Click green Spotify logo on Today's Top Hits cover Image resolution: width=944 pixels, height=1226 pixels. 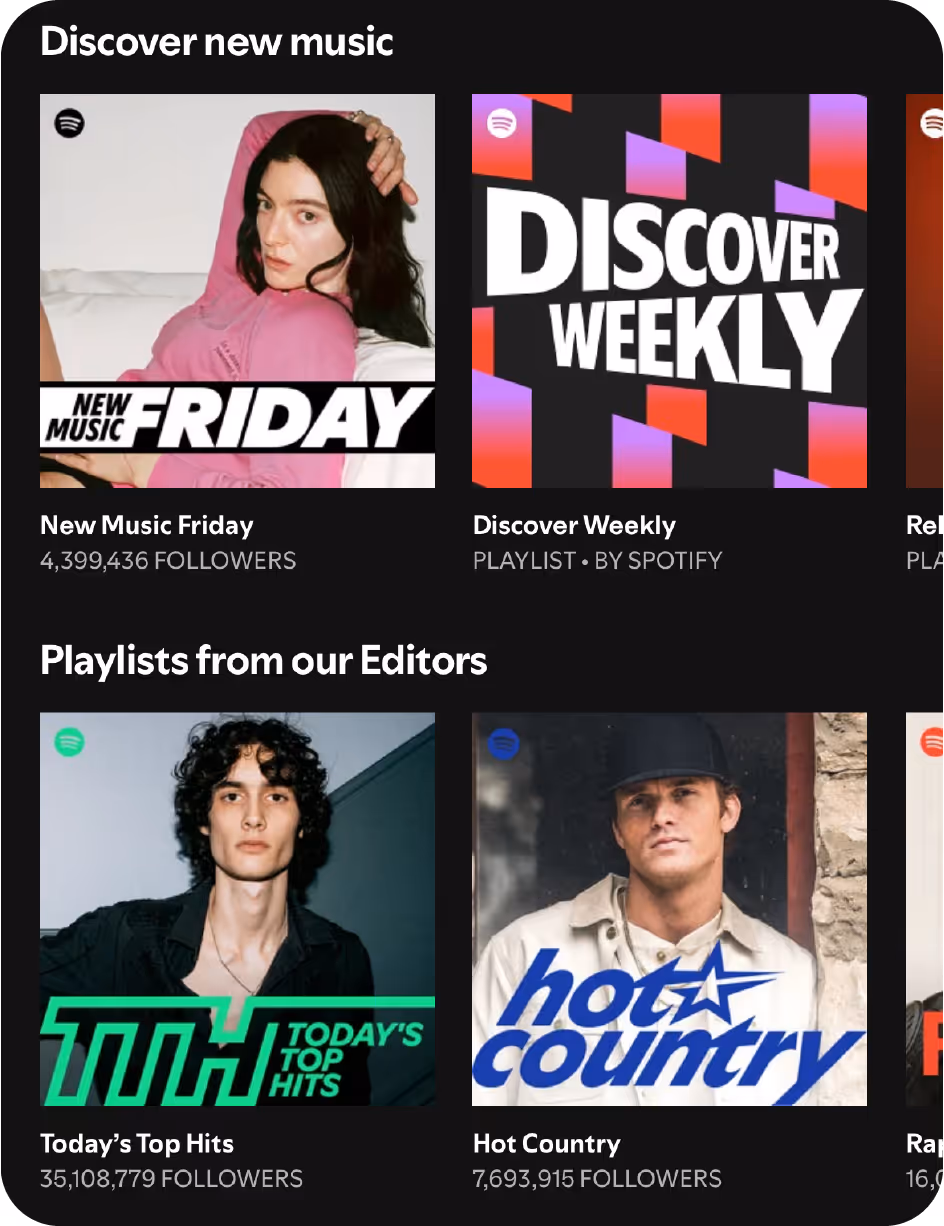click(x=69, y=742)
